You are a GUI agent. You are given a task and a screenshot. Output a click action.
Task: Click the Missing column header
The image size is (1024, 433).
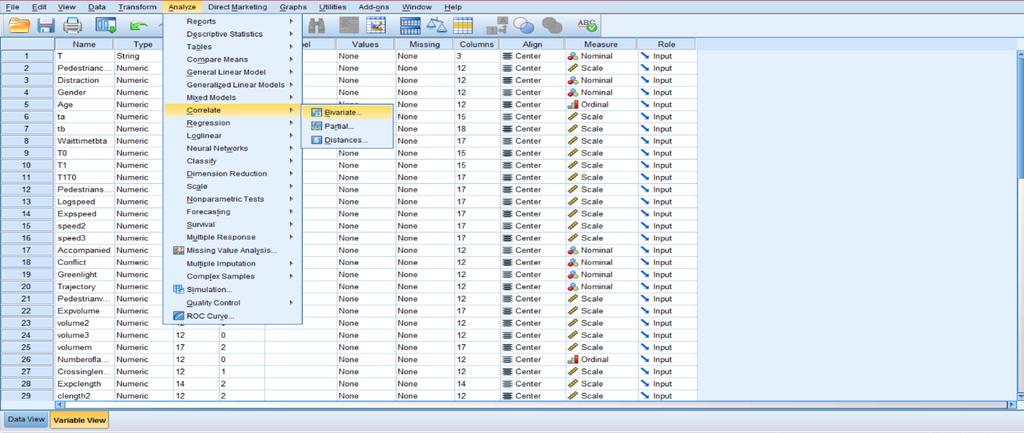[x=424, y=44]
